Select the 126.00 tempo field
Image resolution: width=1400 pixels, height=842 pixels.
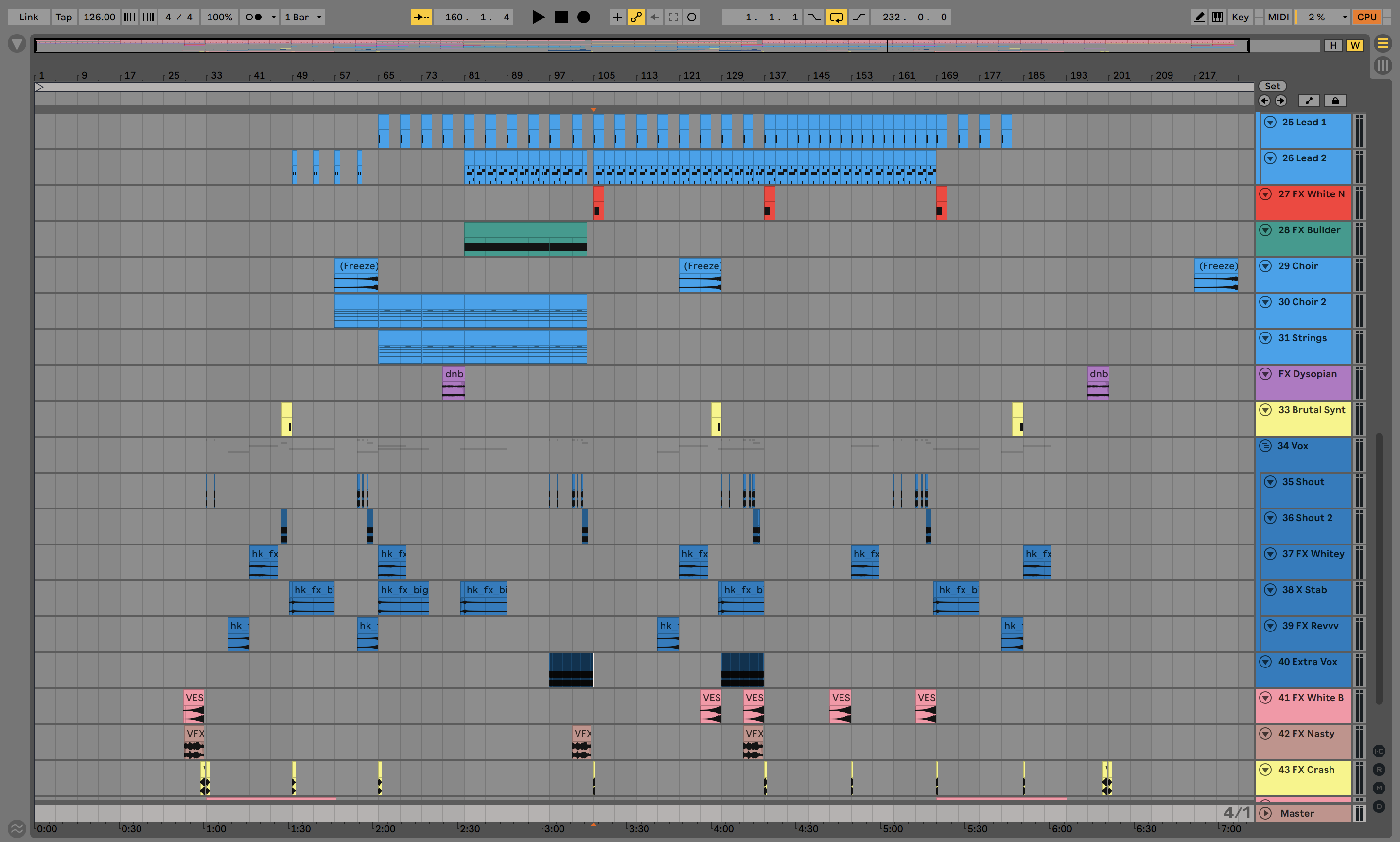click(x=99, y=17)
